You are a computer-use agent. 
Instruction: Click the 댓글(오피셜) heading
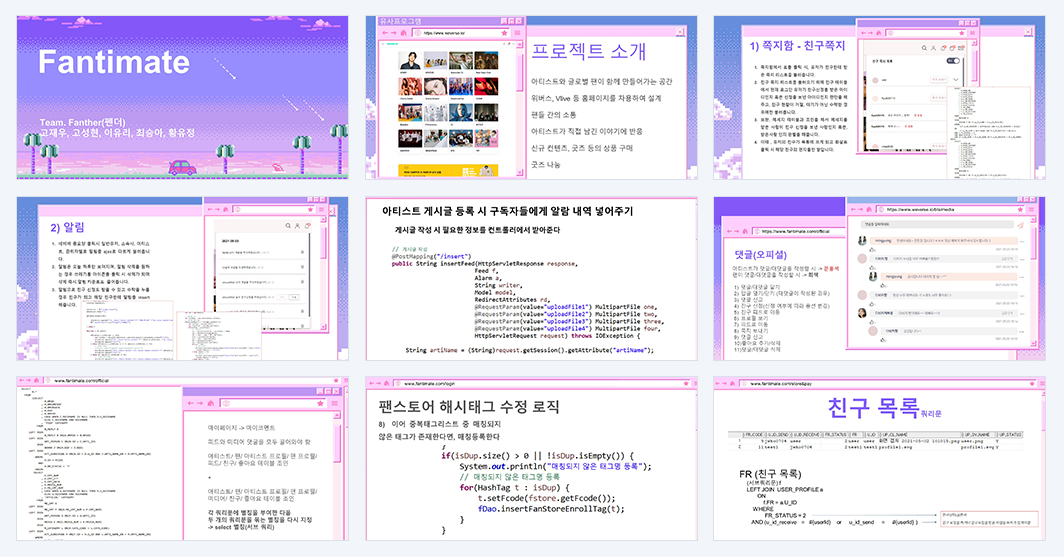point(760,255)
